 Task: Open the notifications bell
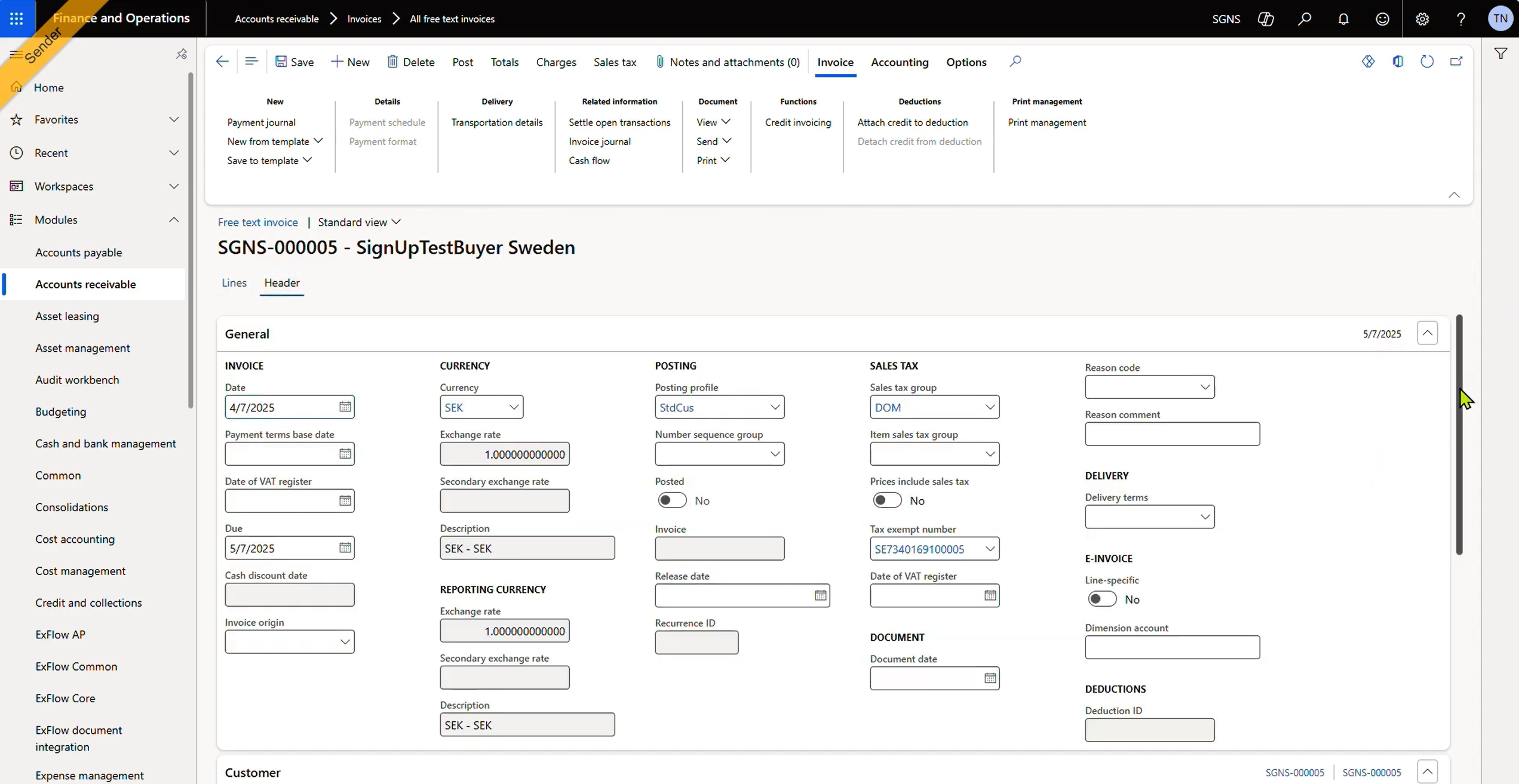coord(1343,19)
